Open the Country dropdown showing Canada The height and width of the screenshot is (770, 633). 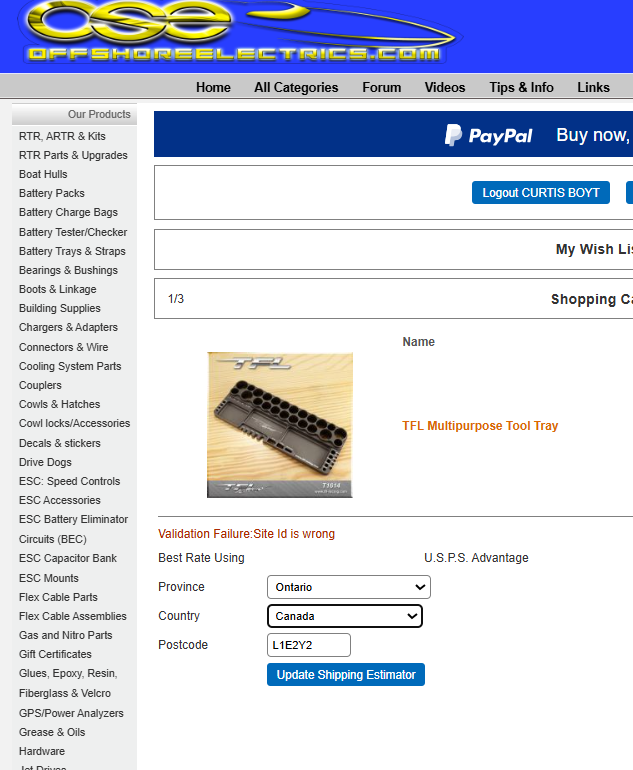[x=344, y=616]
